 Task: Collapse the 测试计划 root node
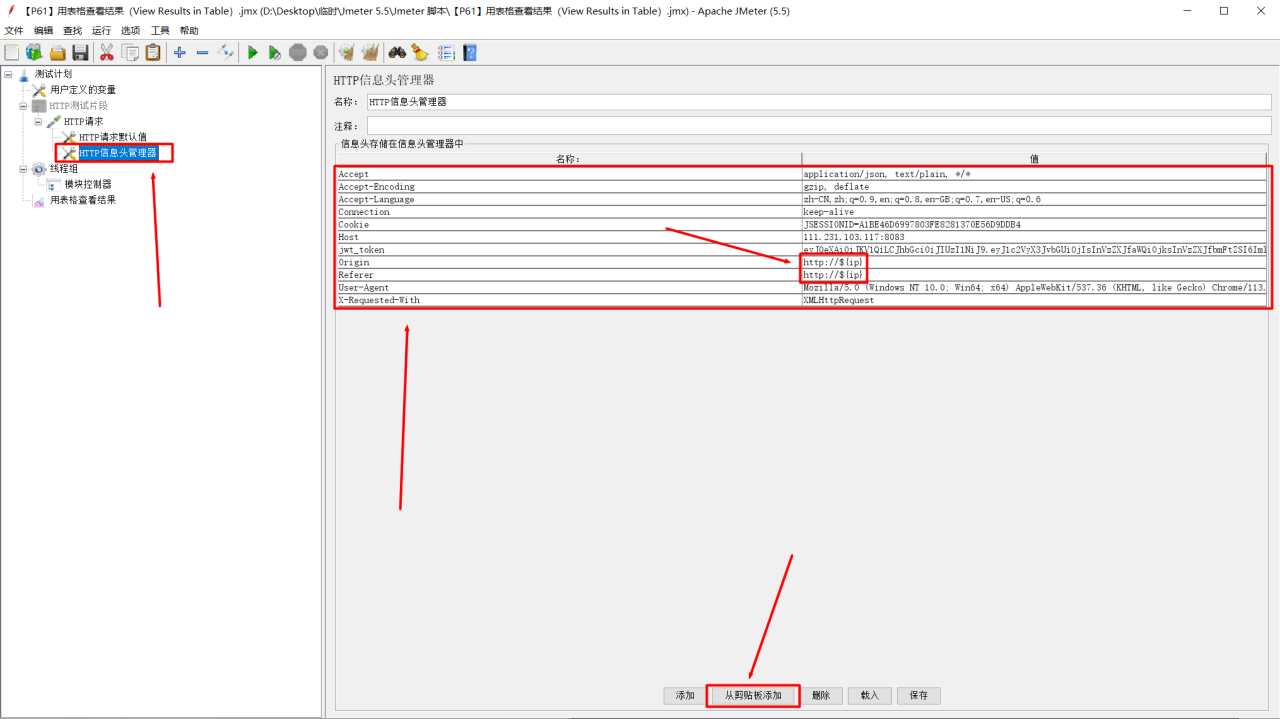(x=8, y=74)
